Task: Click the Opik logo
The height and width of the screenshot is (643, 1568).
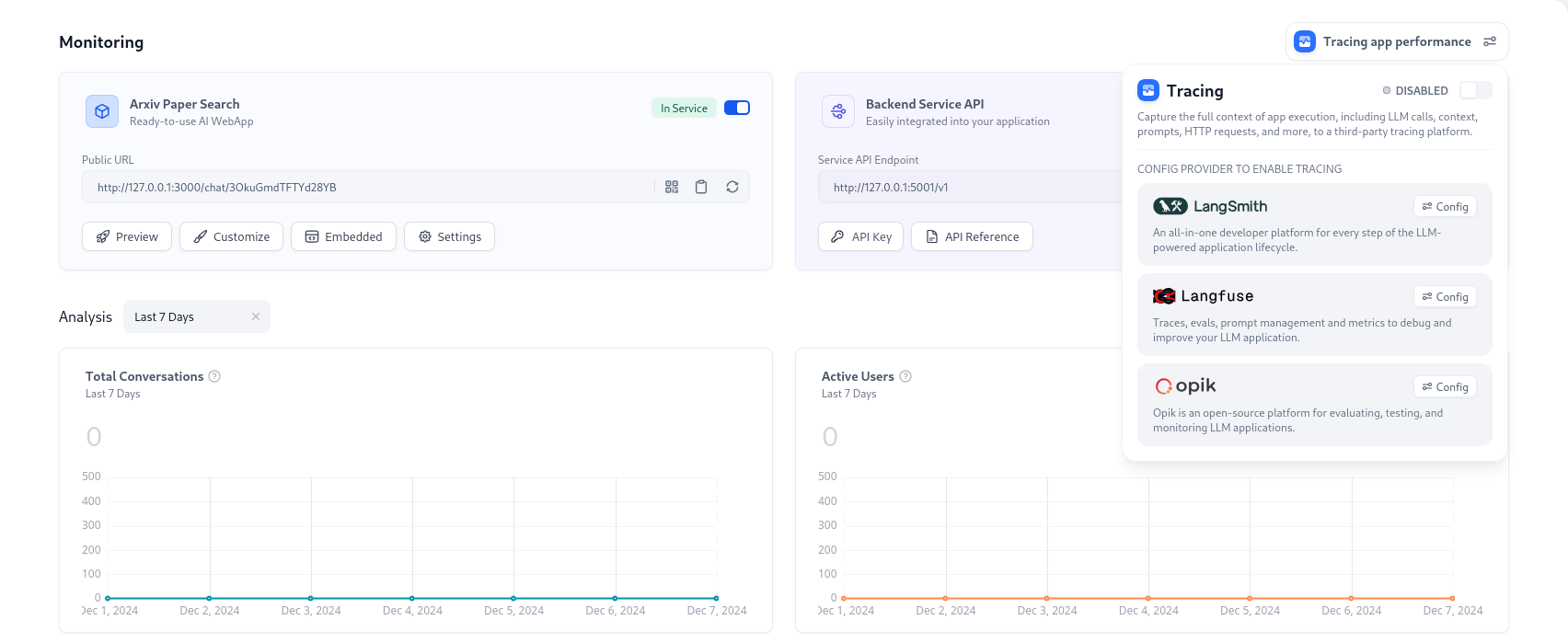Action: (x=1186, y=386)
